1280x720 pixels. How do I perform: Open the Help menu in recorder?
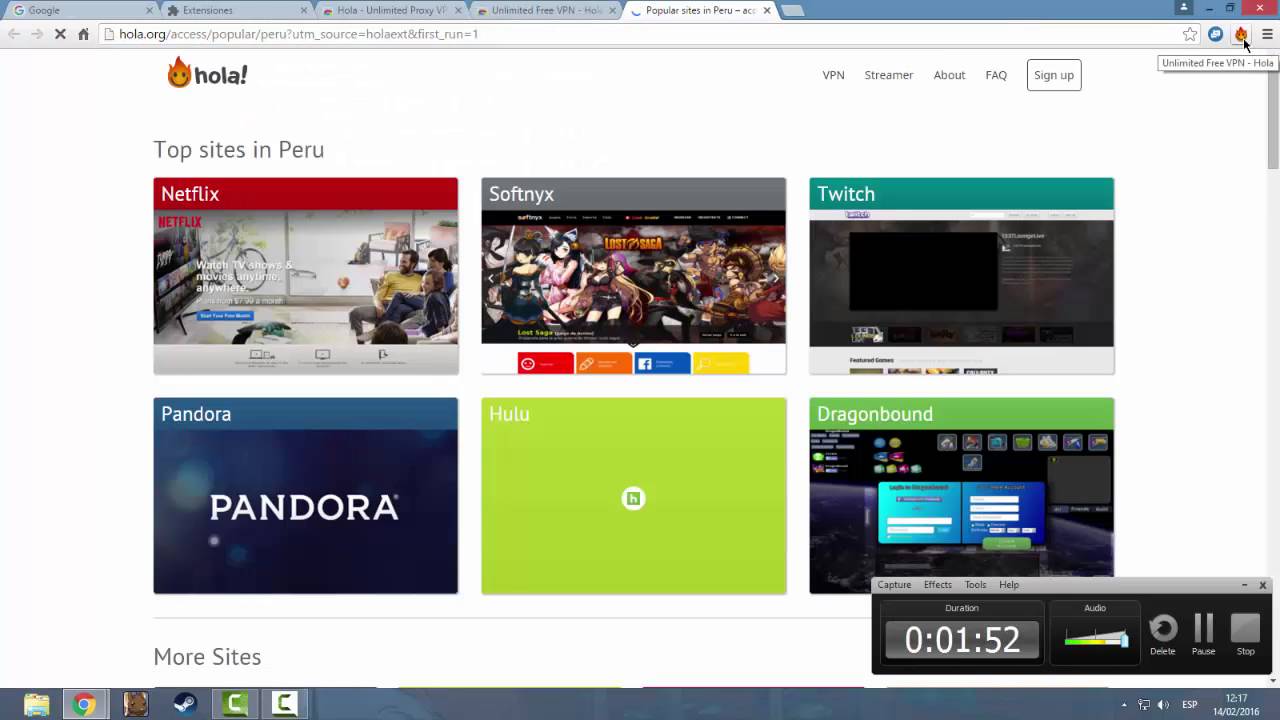(1009, 585)
